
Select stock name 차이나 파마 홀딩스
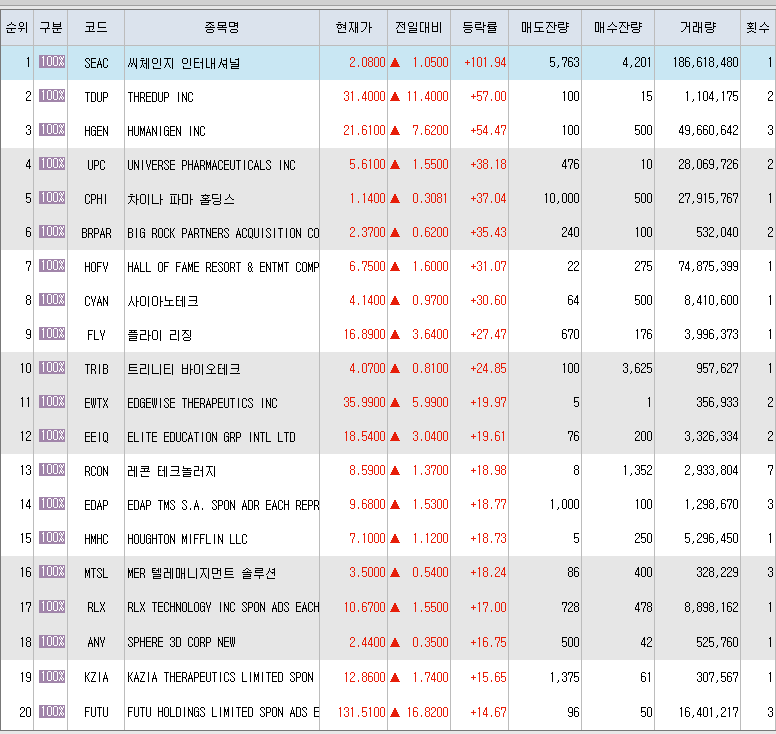click(x=181, y=199)
